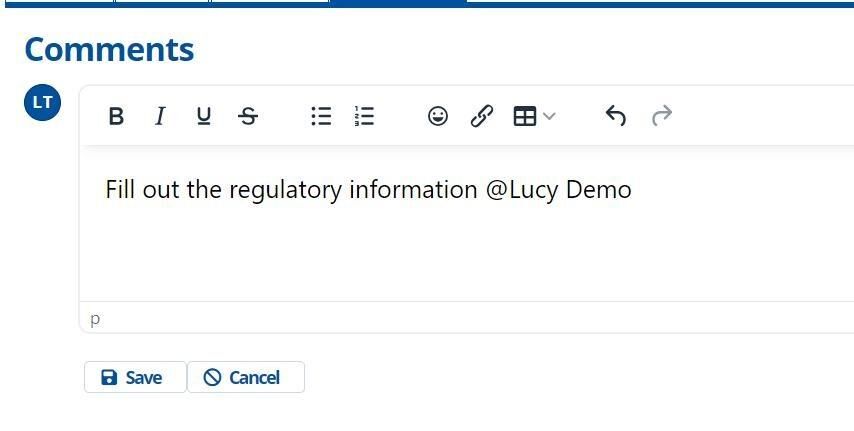The width and height of the screenshot is (854, 431).
Task: Select the 'p' element path in editor footer
Action: (x=95, y=319)
